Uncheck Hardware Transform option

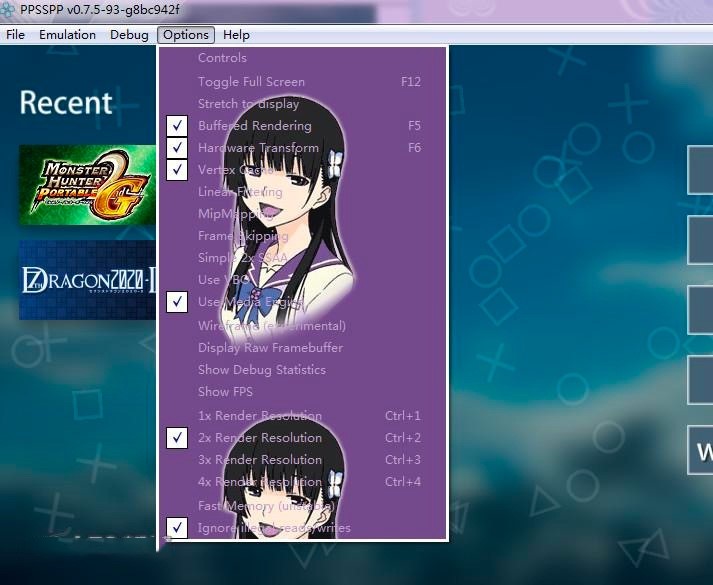(x=302, y=148)
